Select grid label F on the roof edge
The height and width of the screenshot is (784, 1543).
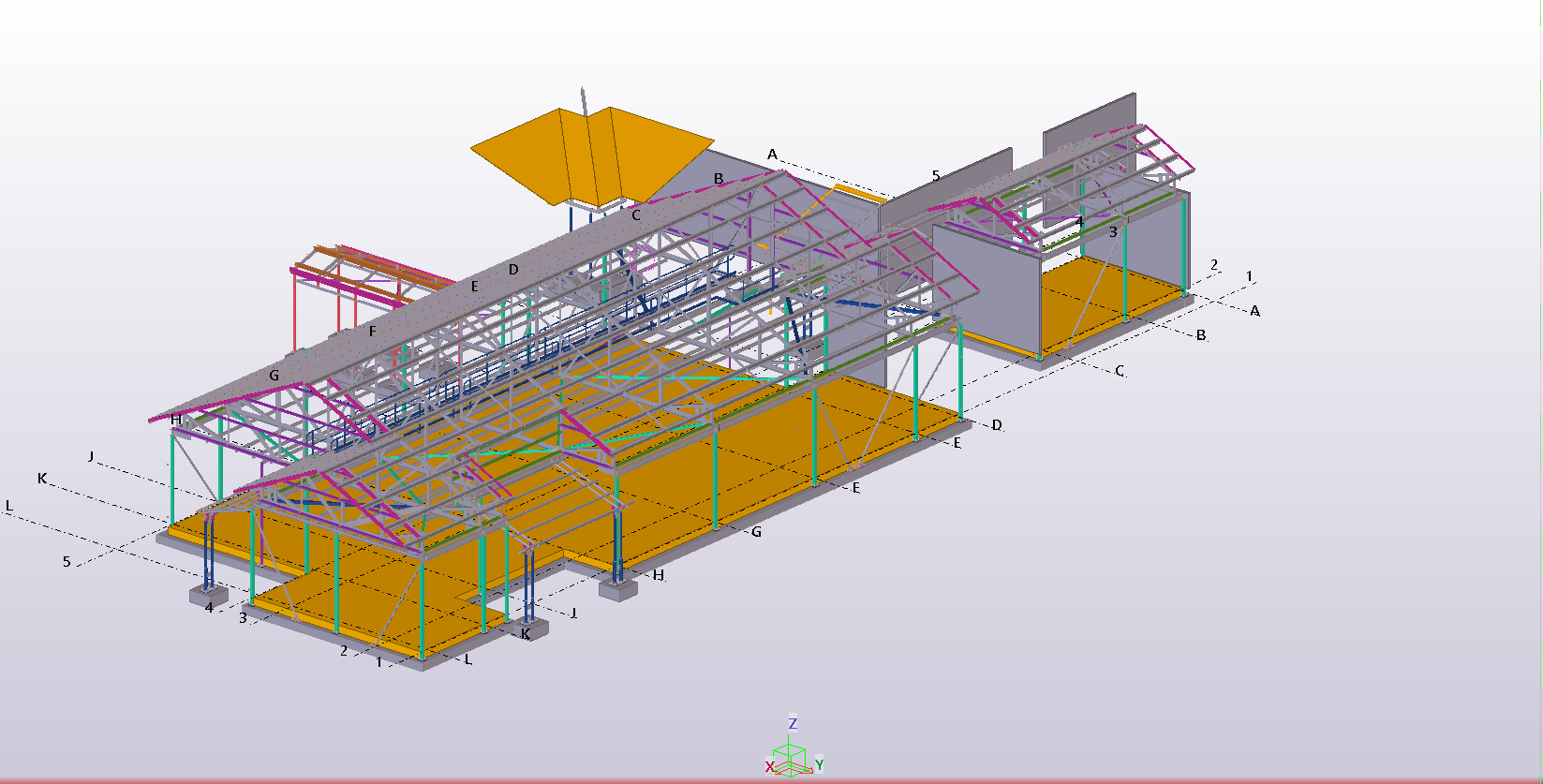[x=372, y=332]
